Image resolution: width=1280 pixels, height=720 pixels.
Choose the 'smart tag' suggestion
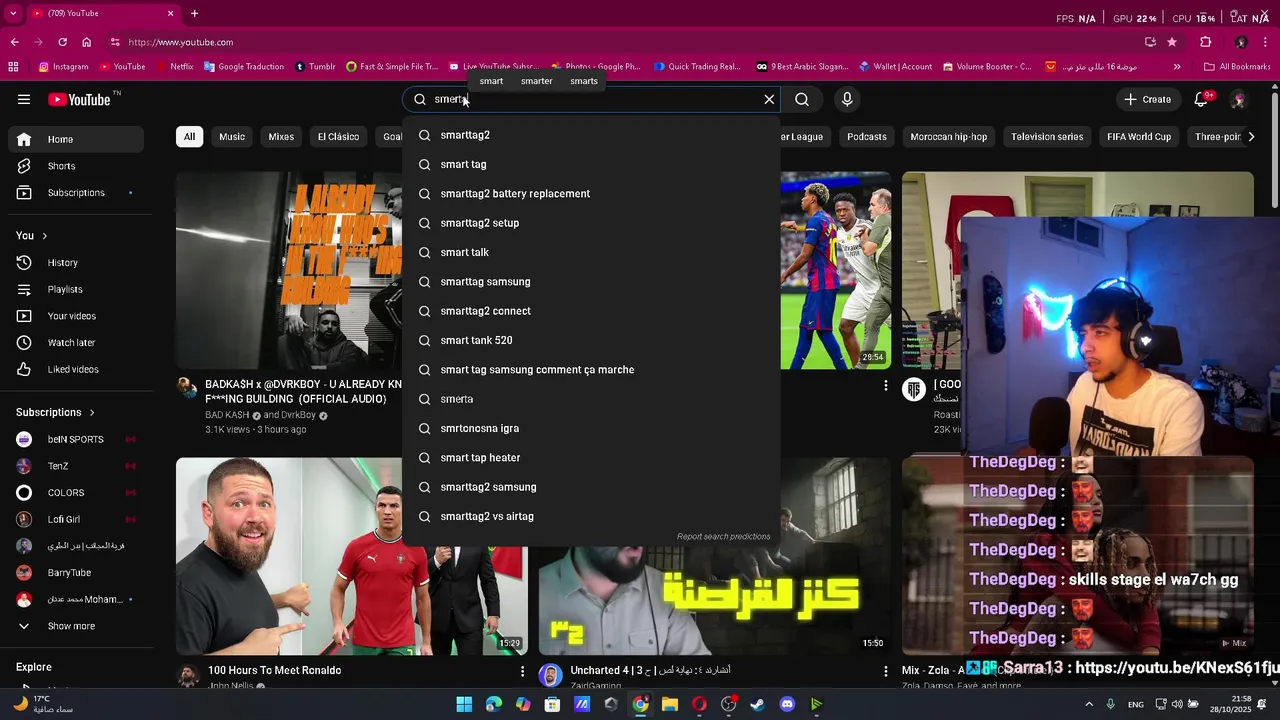591,164
